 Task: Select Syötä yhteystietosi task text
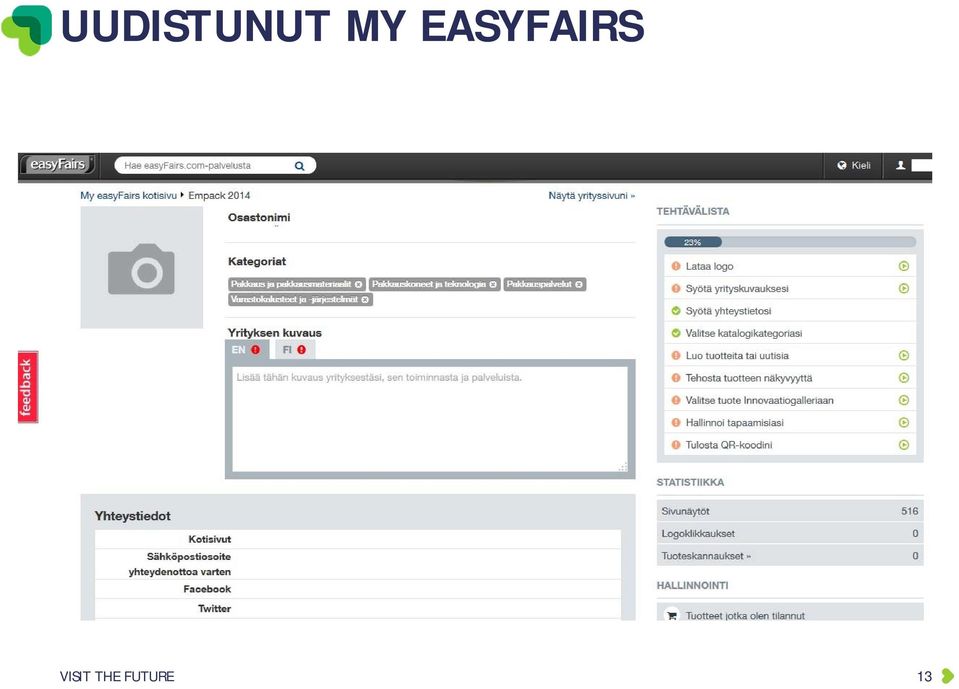728,311
